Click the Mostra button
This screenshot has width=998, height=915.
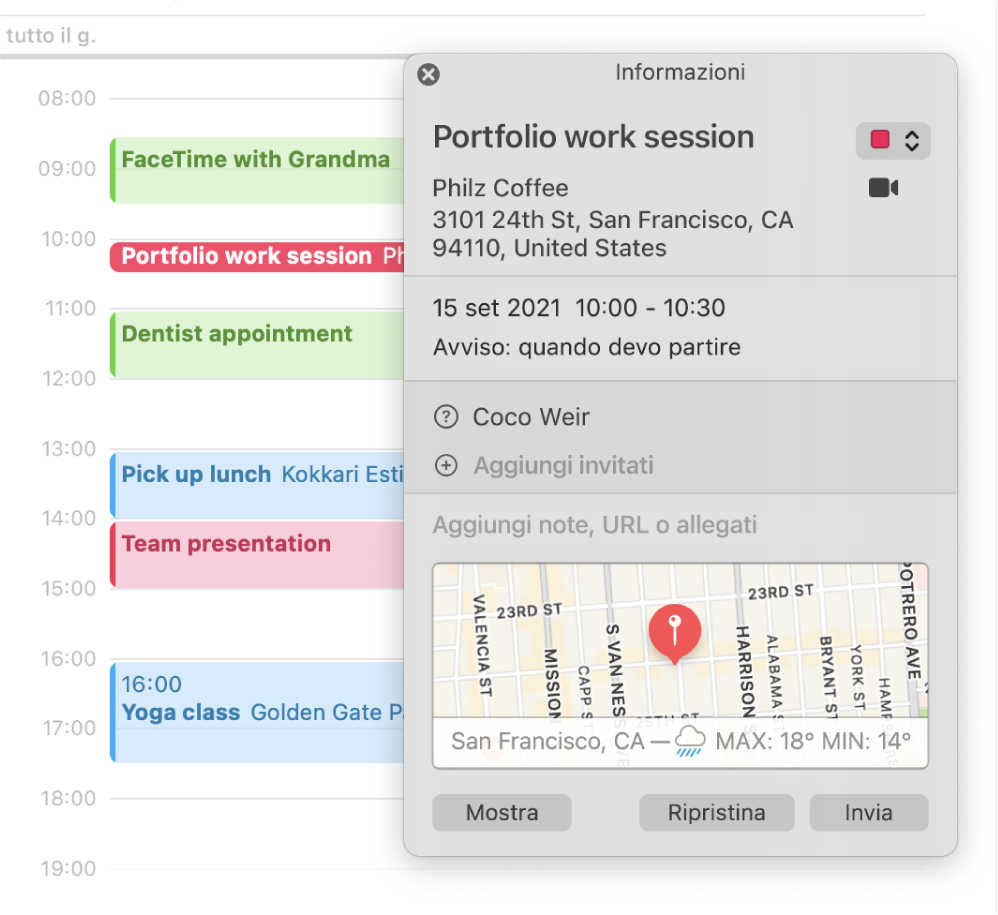(x=502, y=813)
